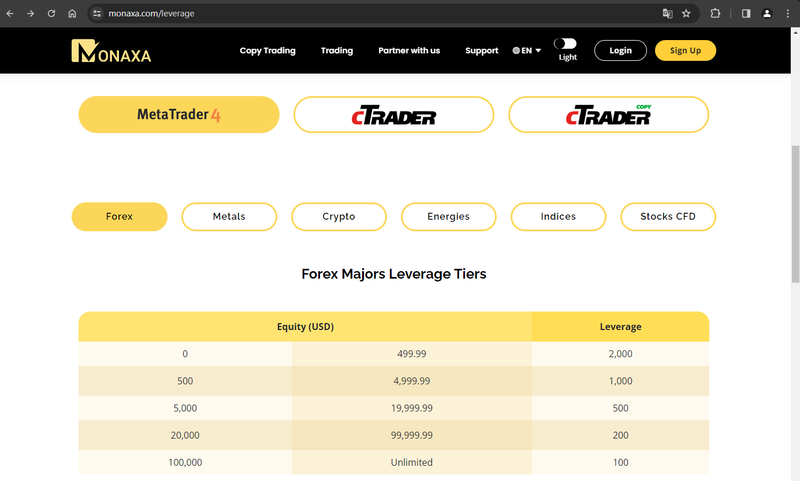Select the Stocks CFD instrument tab
This screenshot has height=481, width=800.
pyautogui.click(x=668, y=217)
